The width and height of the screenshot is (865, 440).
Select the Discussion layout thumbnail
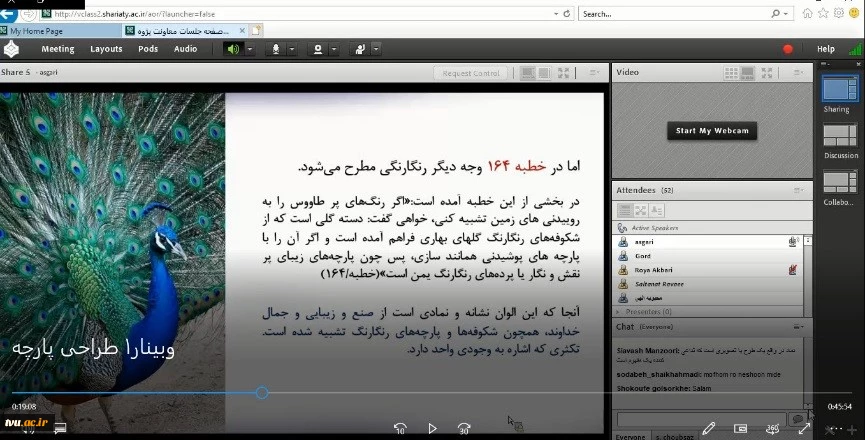840,136
